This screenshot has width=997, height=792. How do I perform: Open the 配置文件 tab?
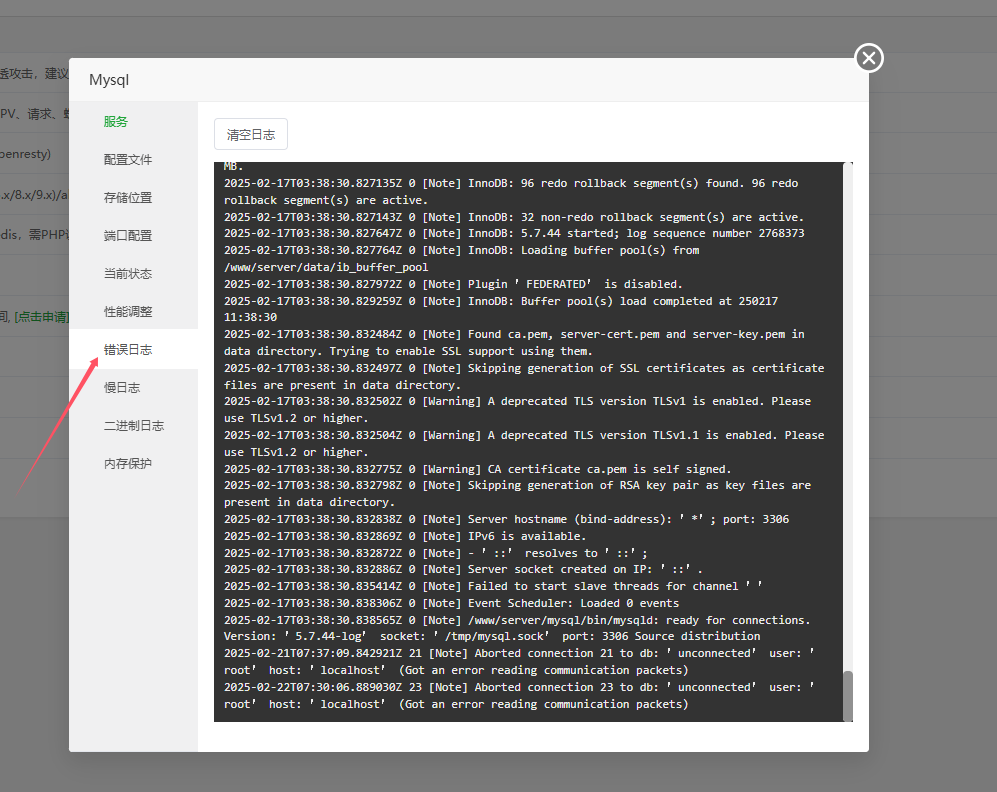click(128, 160)
